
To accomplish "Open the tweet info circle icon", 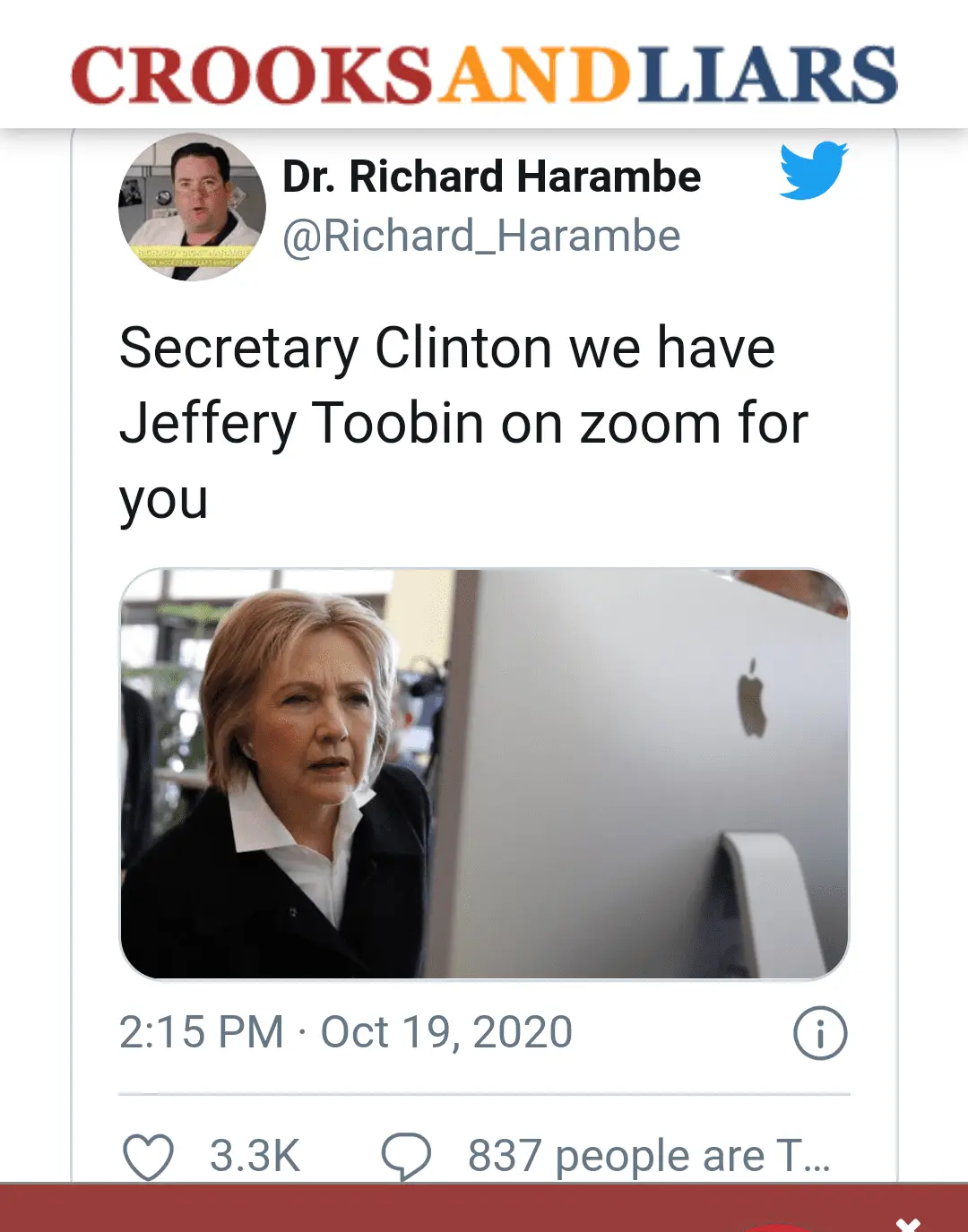I will (819, 1033).
